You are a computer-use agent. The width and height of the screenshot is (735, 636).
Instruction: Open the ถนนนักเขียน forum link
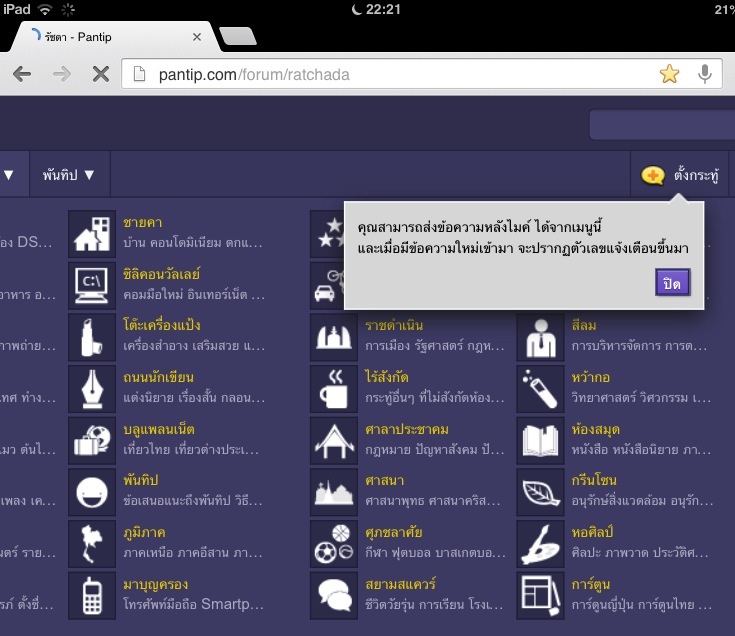click(158, 377)
